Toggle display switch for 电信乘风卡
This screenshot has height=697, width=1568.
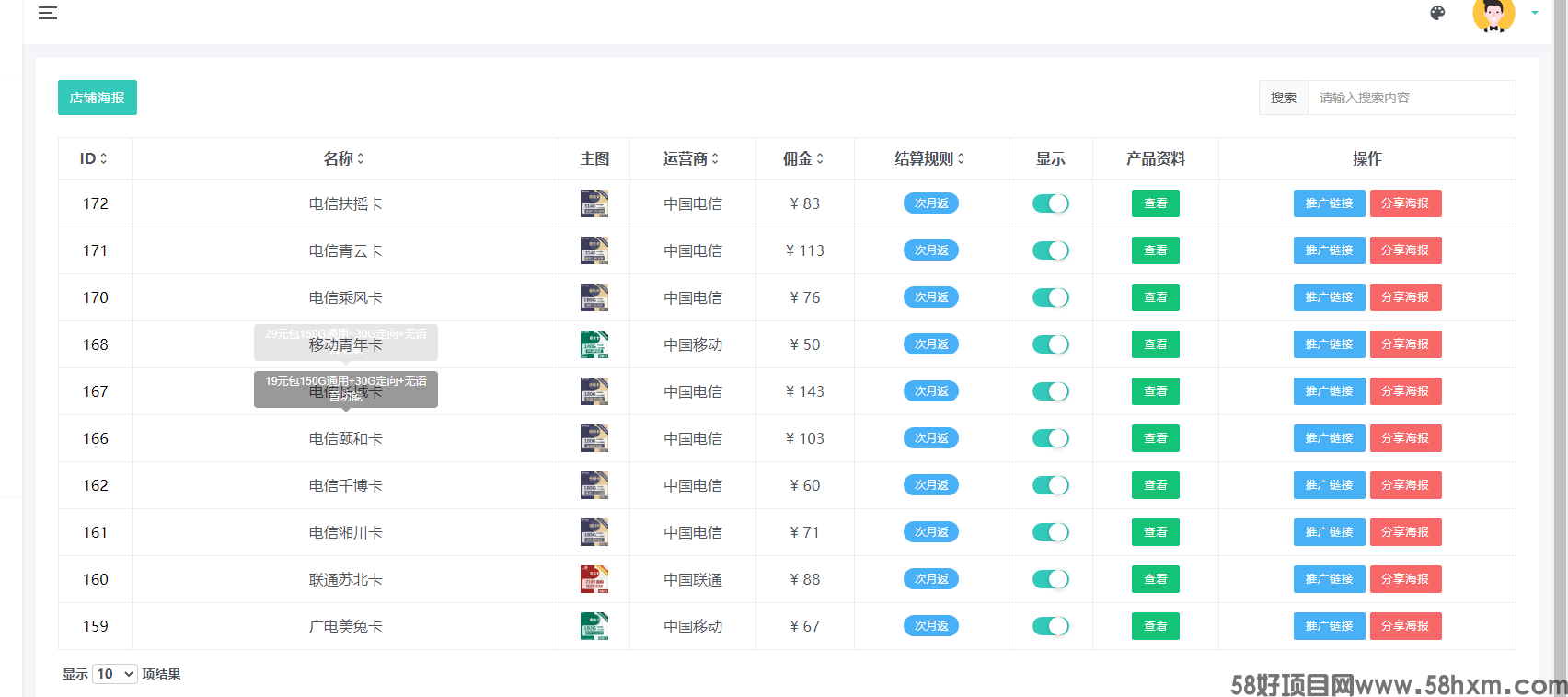pos(1051,297)
